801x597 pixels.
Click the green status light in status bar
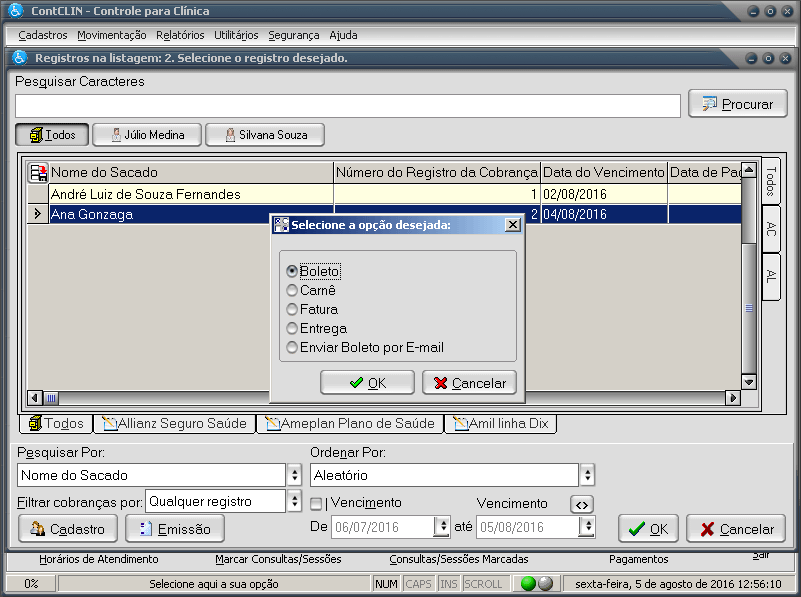coord(528,583)
